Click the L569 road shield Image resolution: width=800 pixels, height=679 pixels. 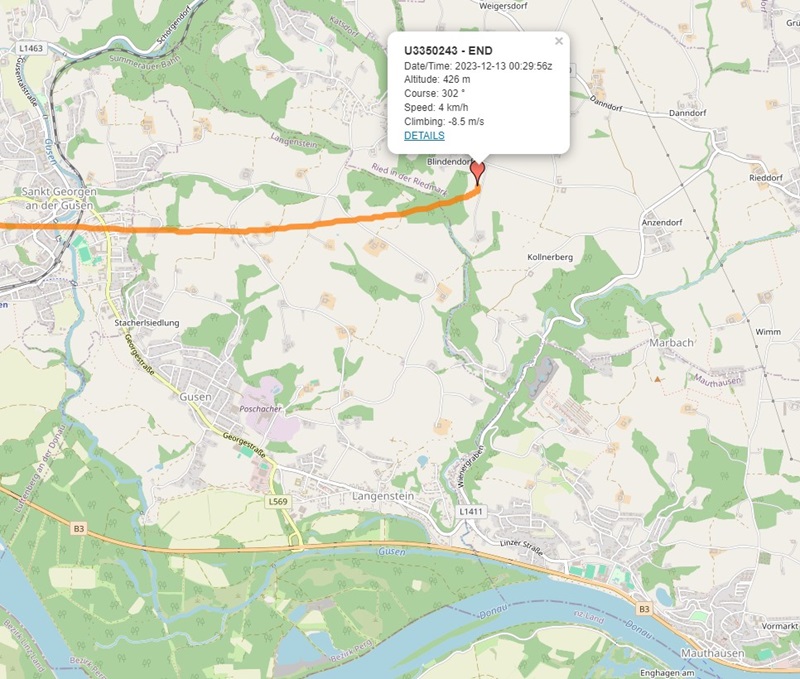click(278, 501)
